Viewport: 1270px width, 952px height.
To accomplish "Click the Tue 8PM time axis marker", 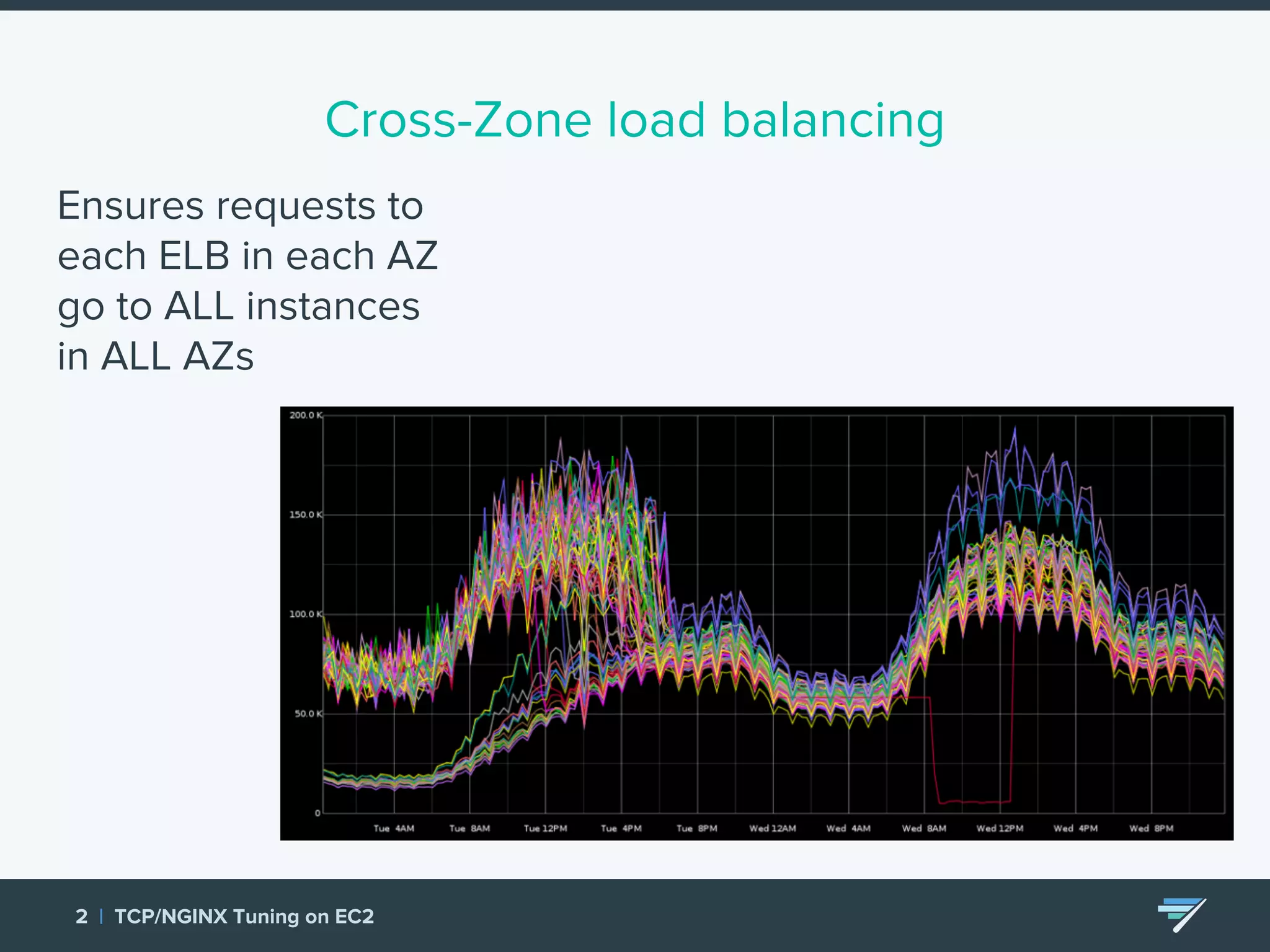I will 696,828.
